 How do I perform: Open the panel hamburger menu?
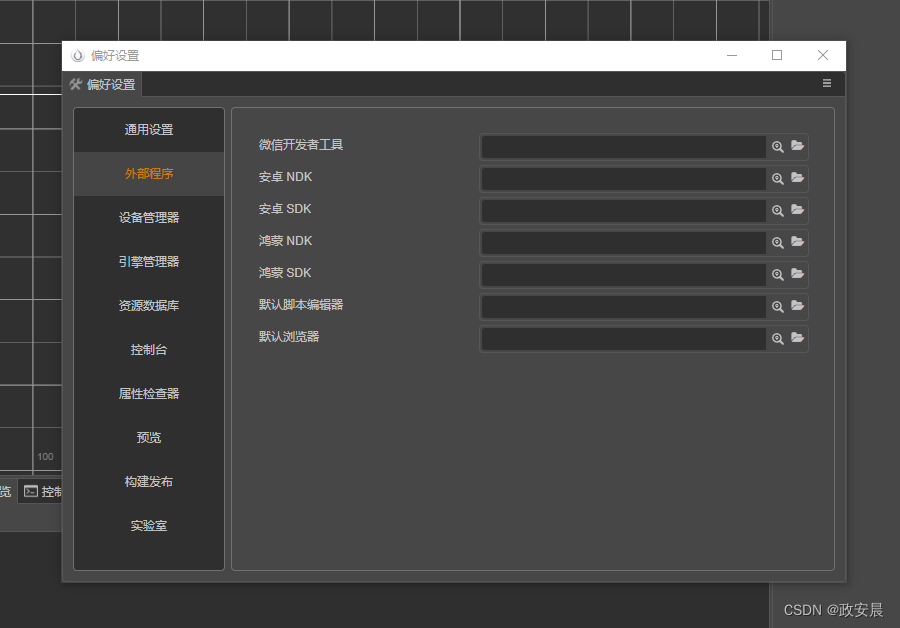827,83
